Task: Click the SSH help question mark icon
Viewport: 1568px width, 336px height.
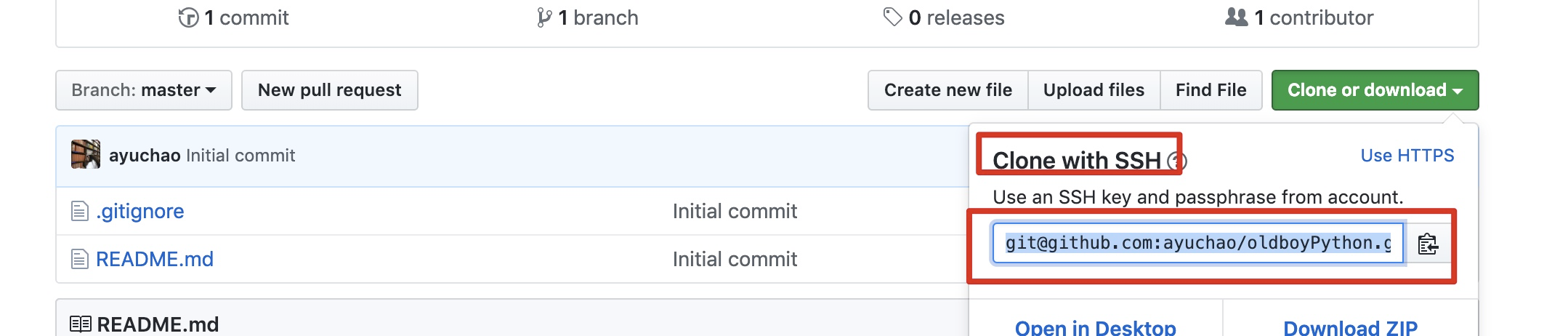Action: pos(1177,161)
